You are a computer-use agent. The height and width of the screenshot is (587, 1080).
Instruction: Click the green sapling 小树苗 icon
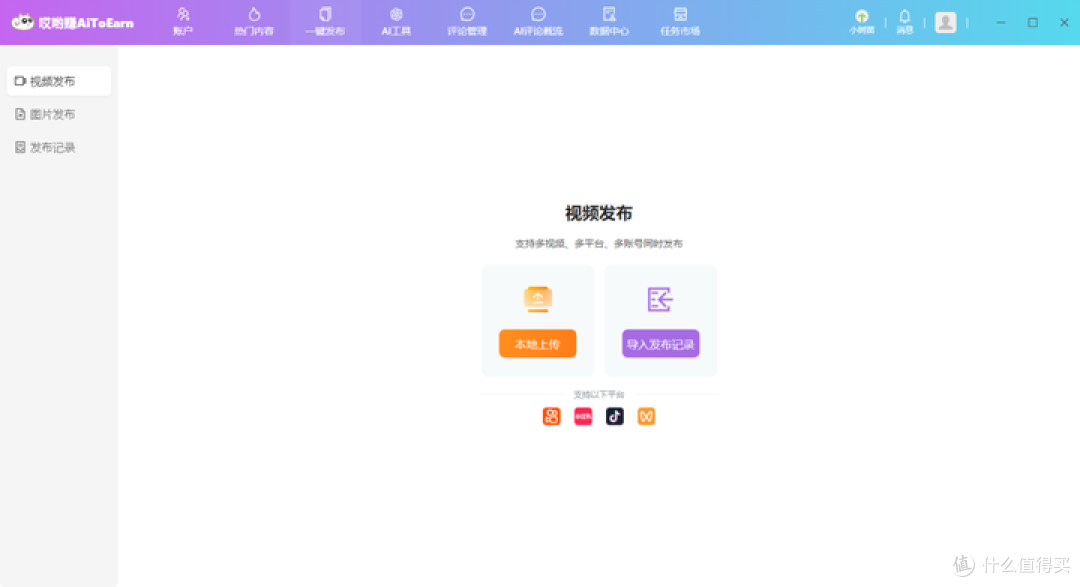pos(862,22)
